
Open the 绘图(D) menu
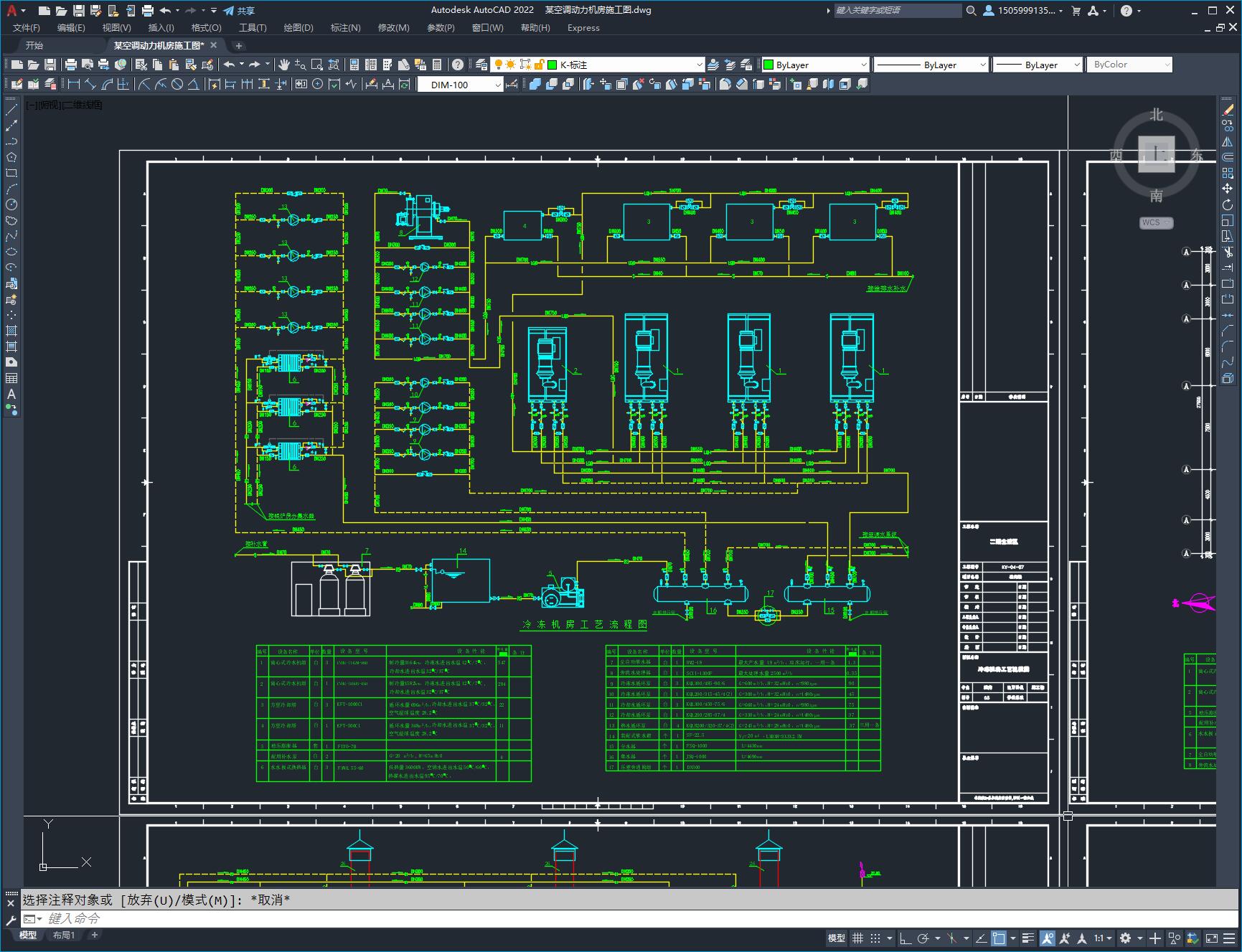298,28
